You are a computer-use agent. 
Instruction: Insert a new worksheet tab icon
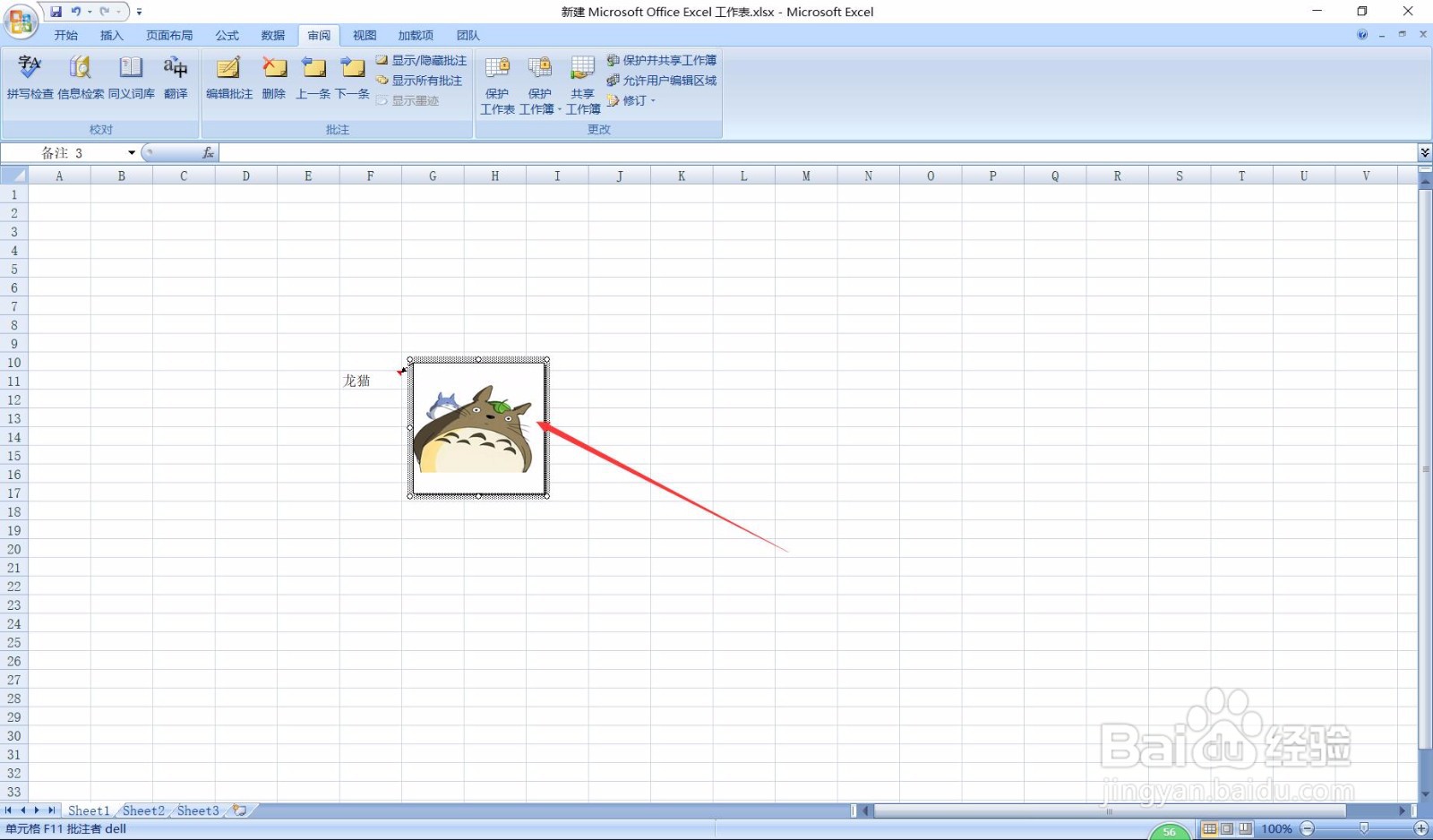click(239, 810)
